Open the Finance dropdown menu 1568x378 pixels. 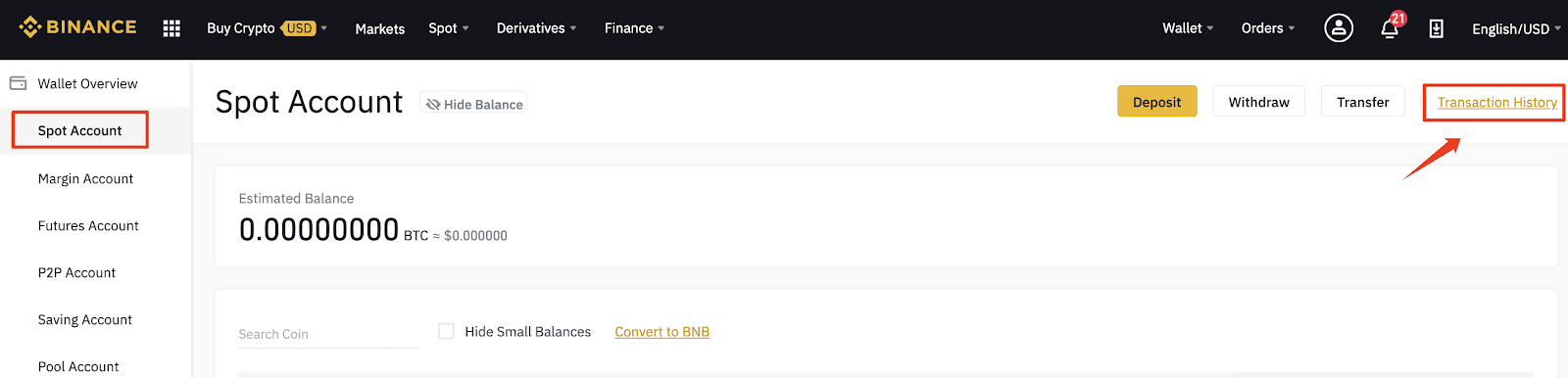pyautogui.click(x=635, y=28)
